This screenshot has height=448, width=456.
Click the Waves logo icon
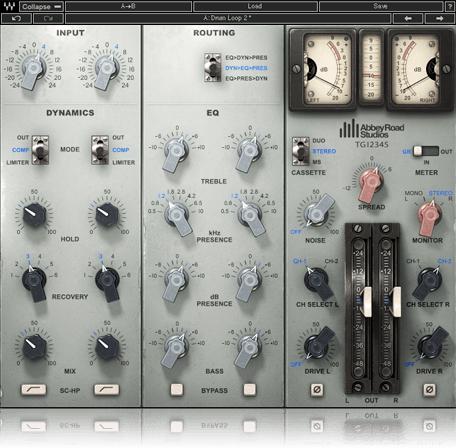[x=9, y=6]
